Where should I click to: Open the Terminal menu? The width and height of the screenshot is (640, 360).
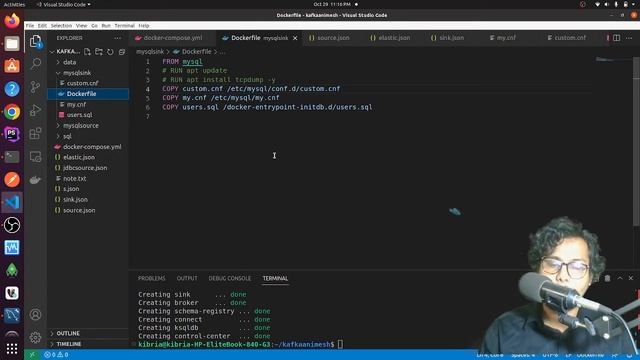click(124, 25)
